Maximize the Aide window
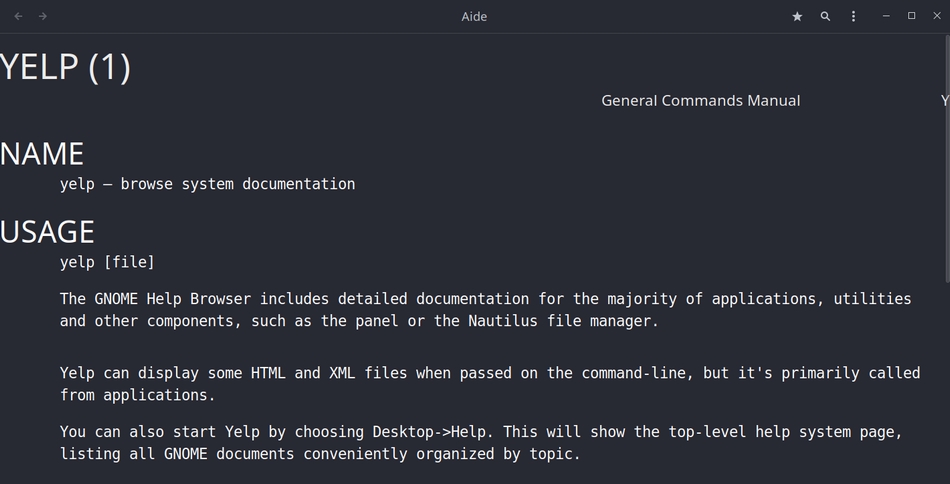This screenshot has width=950, height=484. click(x=911, y=16)
